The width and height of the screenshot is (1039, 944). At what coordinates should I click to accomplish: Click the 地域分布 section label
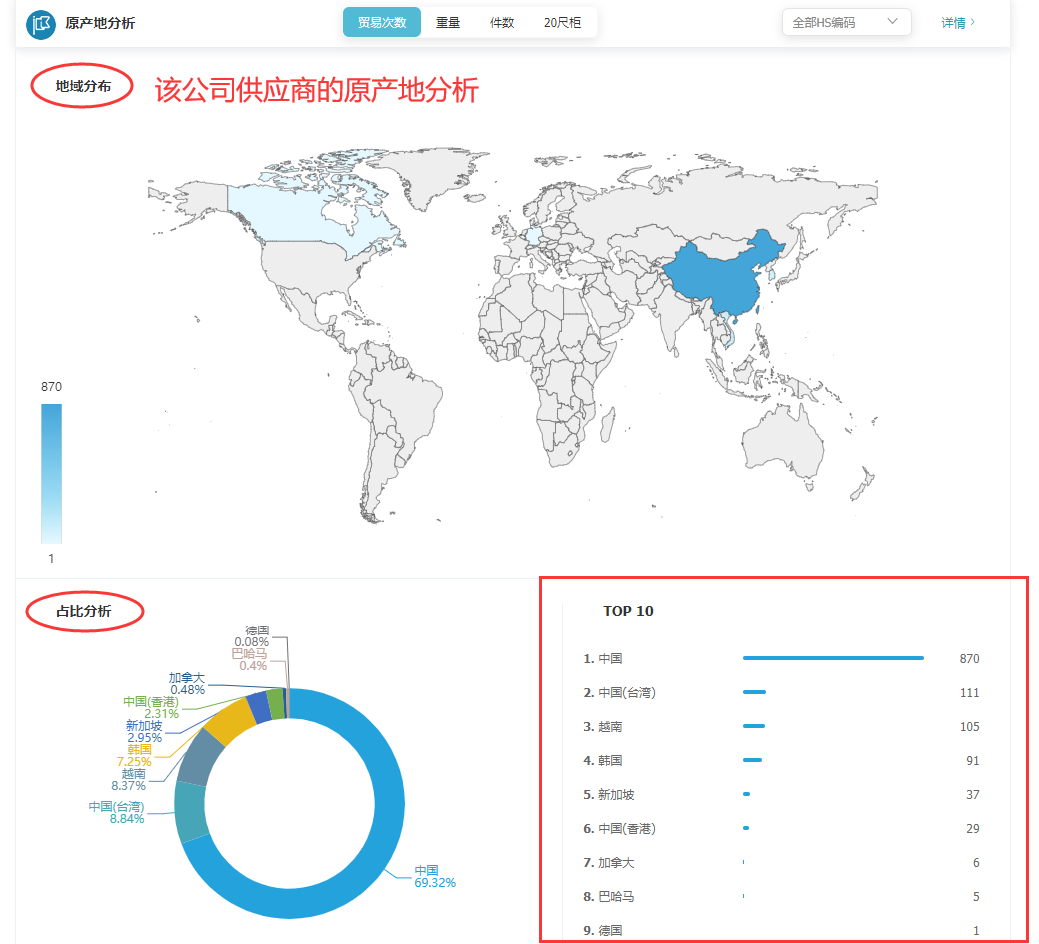click(81, 86)
